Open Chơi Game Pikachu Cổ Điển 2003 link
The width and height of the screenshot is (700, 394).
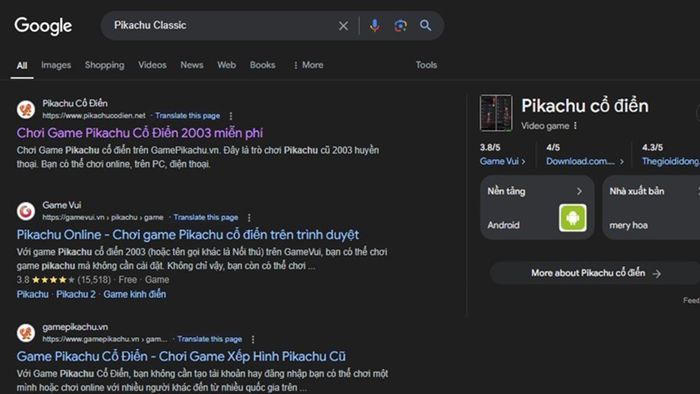point(140,133)
